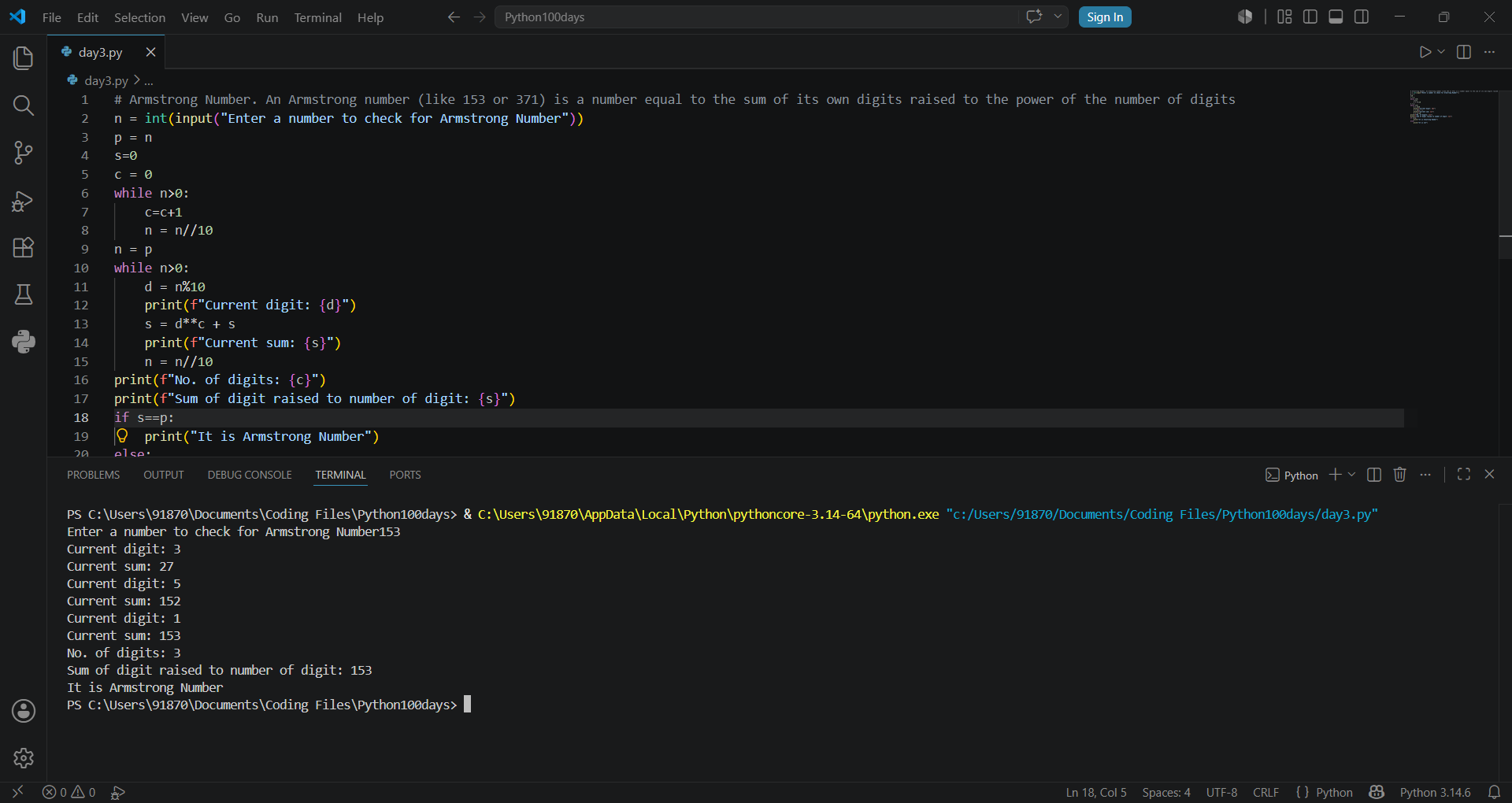The width and height of the screenshot is (1512, 803).
Task: Open notifications bell in status bar
Action: click(1494, 792)
